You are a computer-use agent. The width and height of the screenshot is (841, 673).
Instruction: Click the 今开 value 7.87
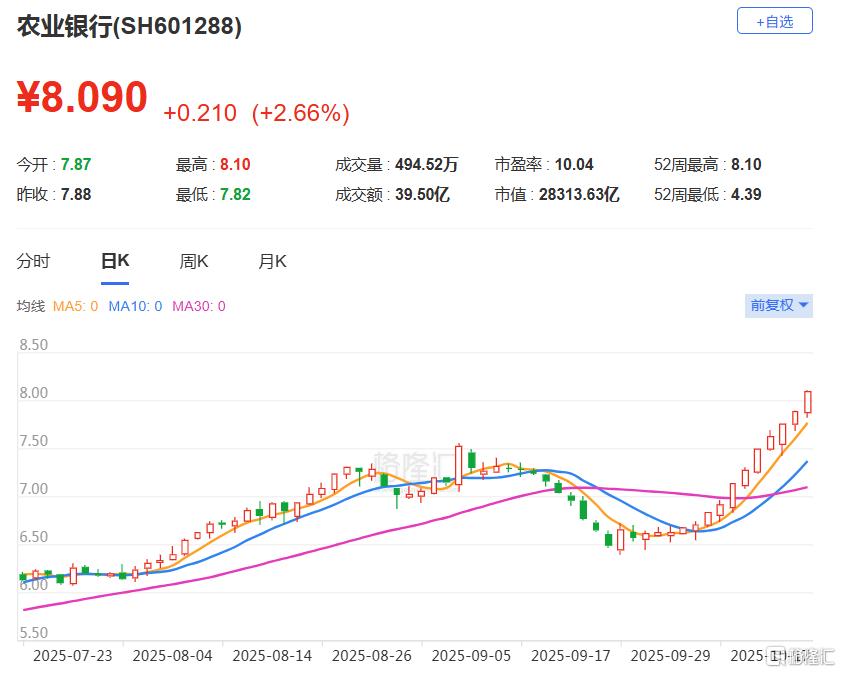[76, 164]
